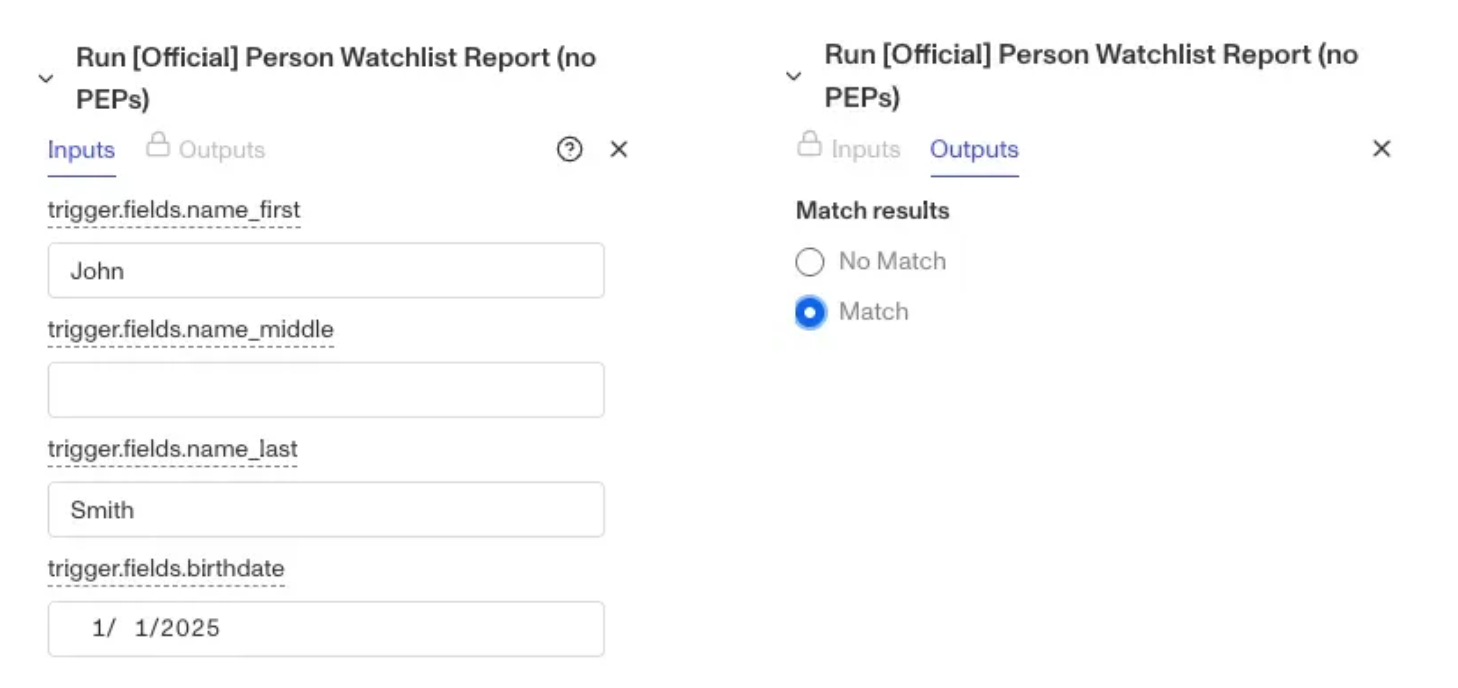Click the lock icon beside the grayed Outputs tab
Image resolution: width=1458 pixels, height=688 pixels.
pyautogui.click(x=157, y=145)
